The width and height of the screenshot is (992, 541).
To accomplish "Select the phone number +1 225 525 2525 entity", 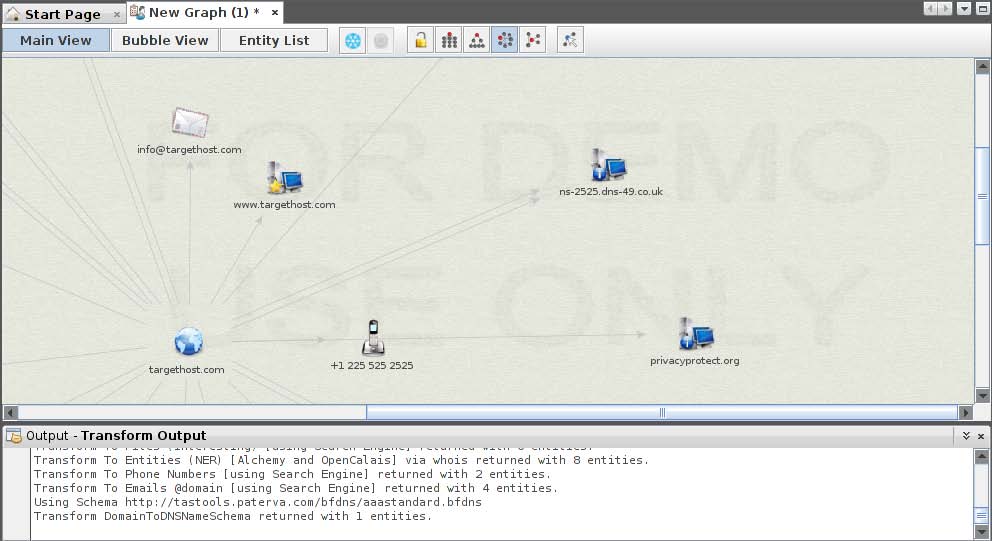I will 372,337.
